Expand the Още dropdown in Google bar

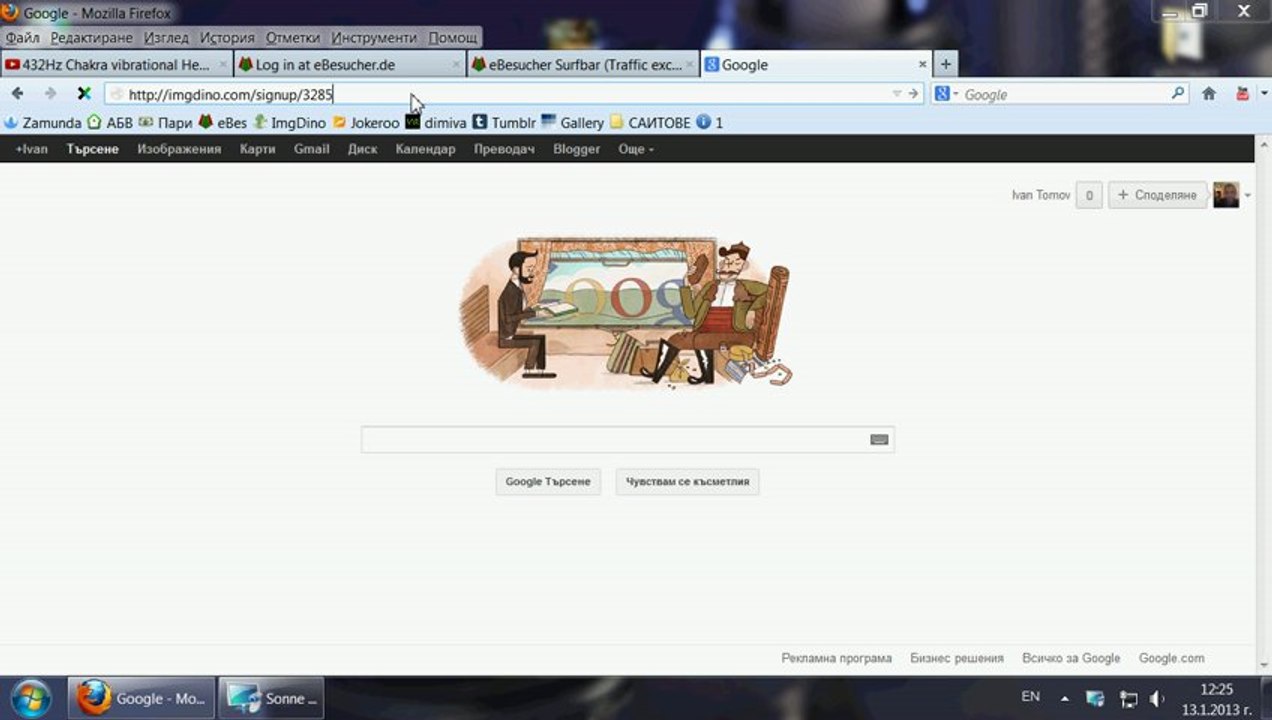tap(636, 149)
